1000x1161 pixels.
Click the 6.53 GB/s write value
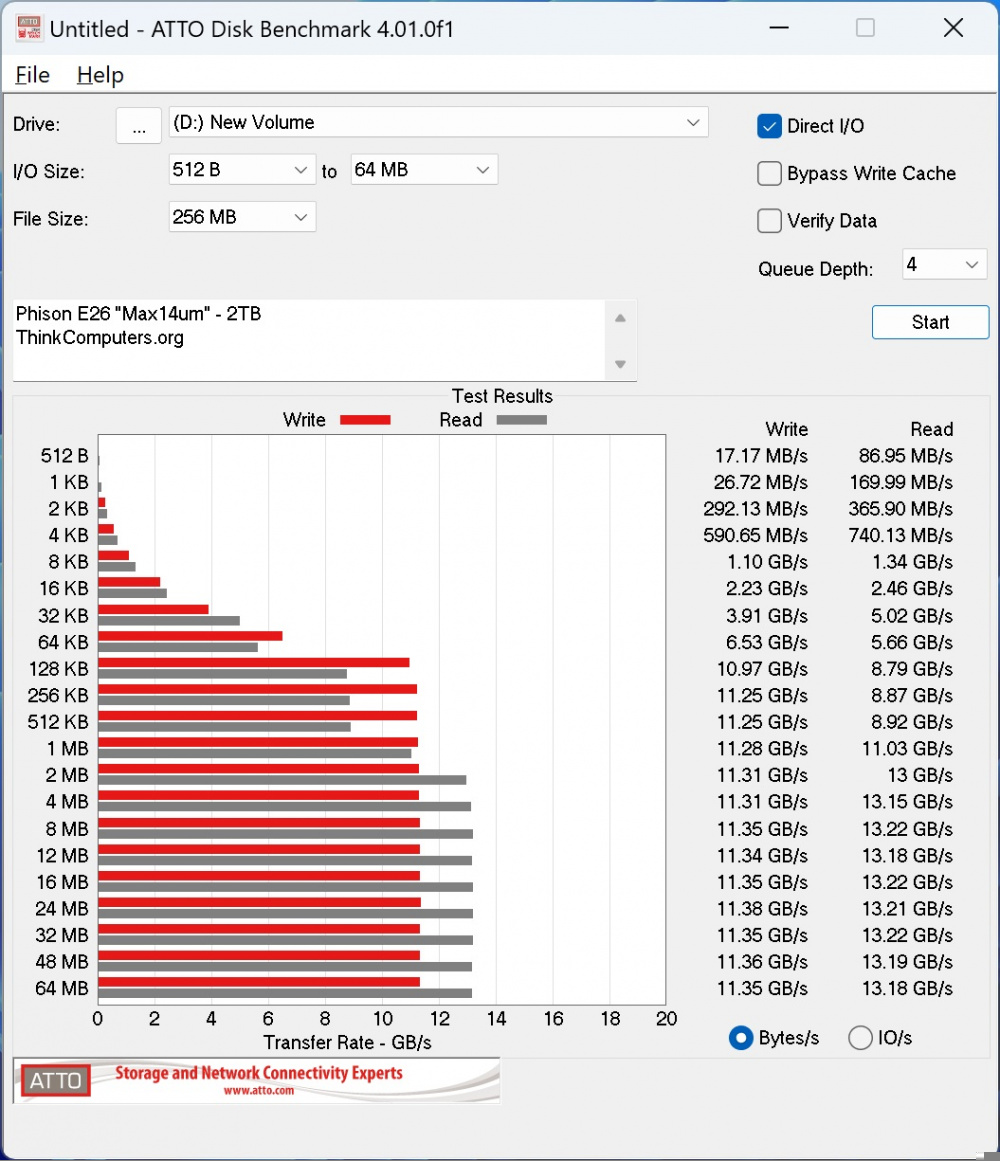click(x=767, y=642)
